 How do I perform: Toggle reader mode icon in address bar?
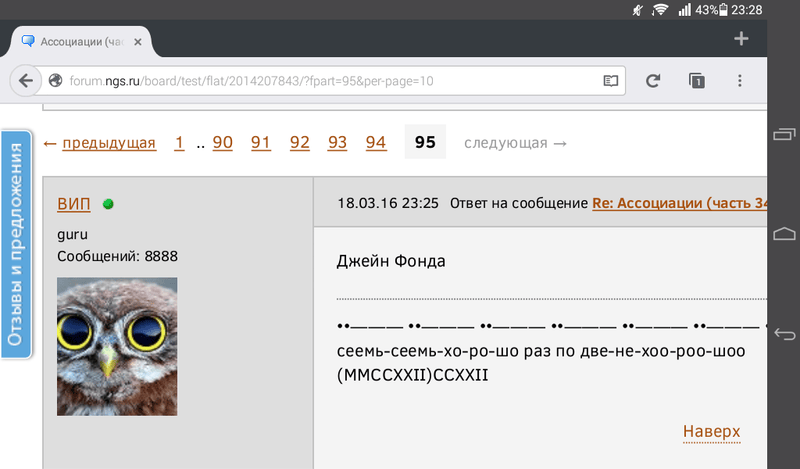(611, 81)
